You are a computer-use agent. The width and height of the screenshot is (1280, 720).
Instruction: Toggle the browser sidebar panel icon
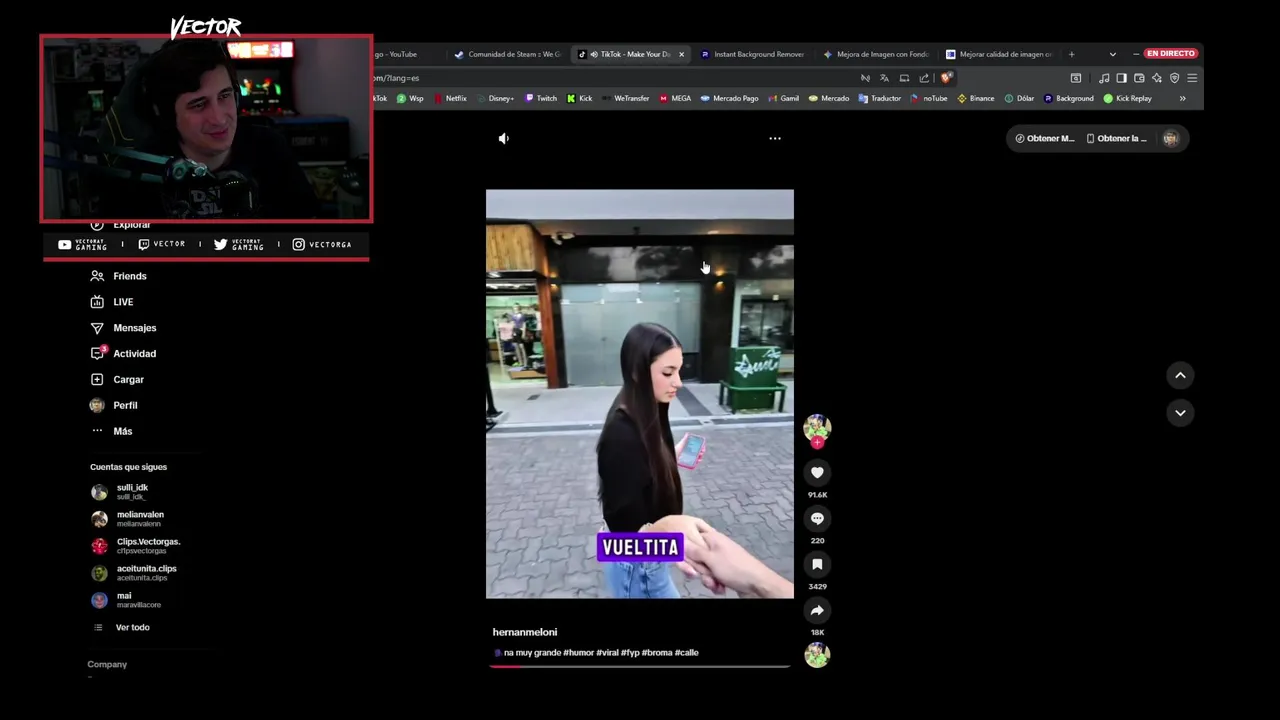[x=1122, y=78]
